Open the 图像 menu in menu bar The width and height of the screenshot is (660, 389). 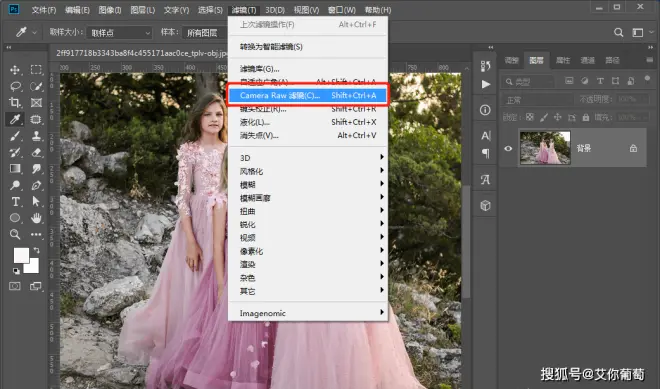point(110,10)
